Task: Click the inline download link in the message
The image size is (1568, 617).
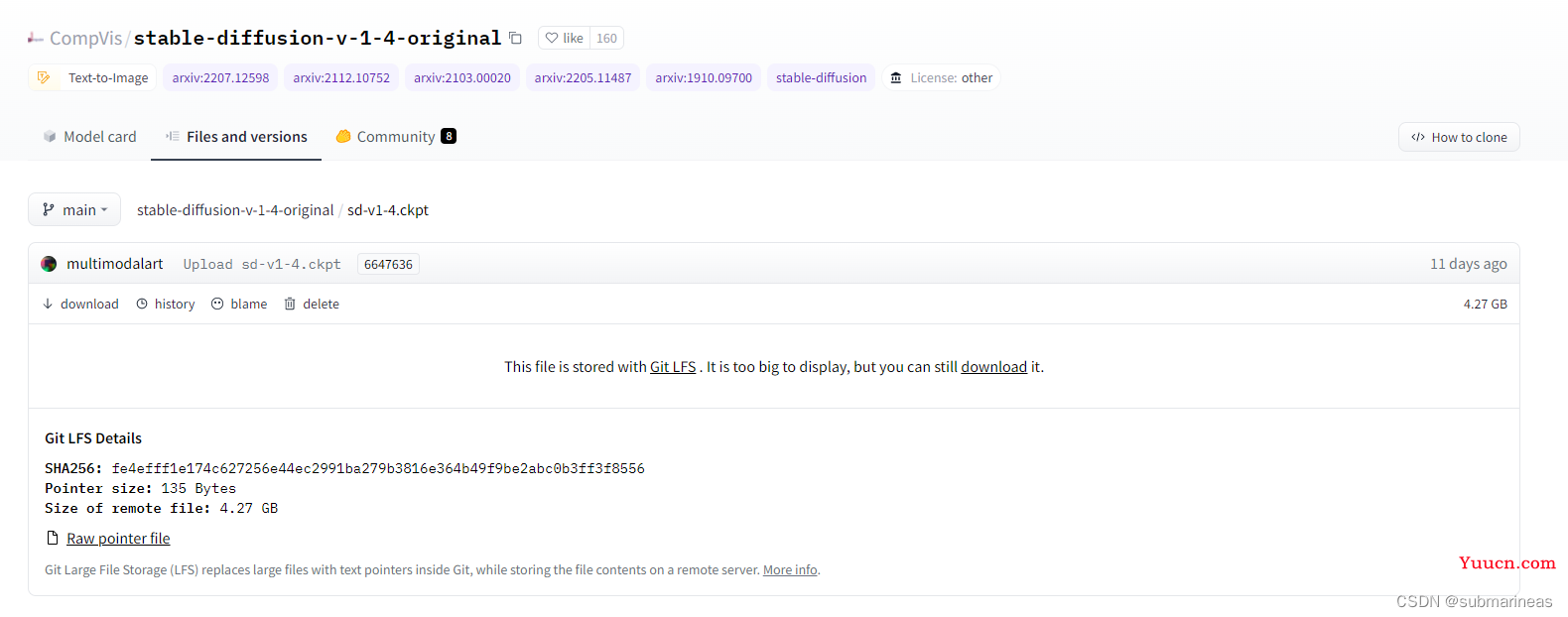Action: click(x=993, y=367)
